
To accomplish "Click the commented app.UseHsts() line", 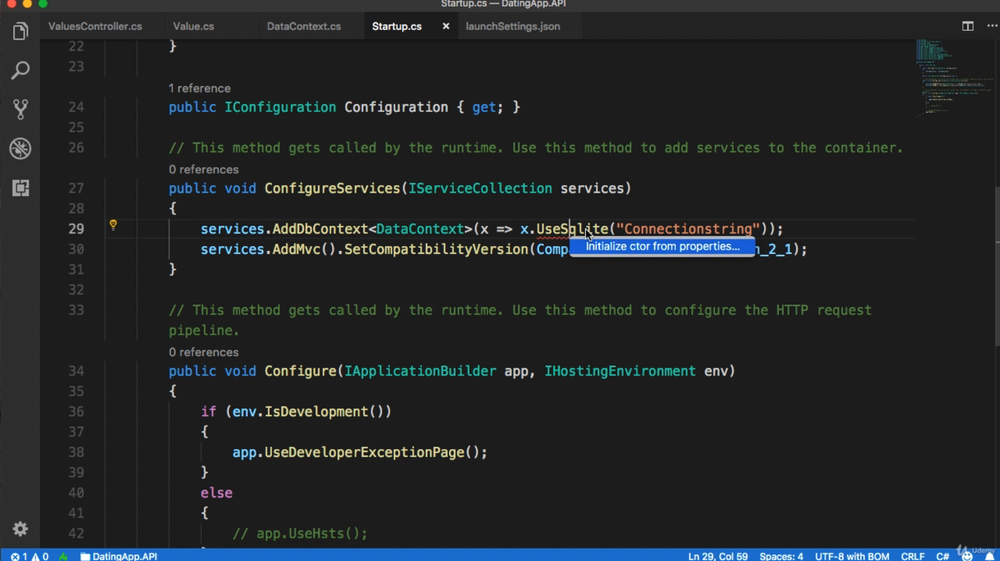I will 300,533.
